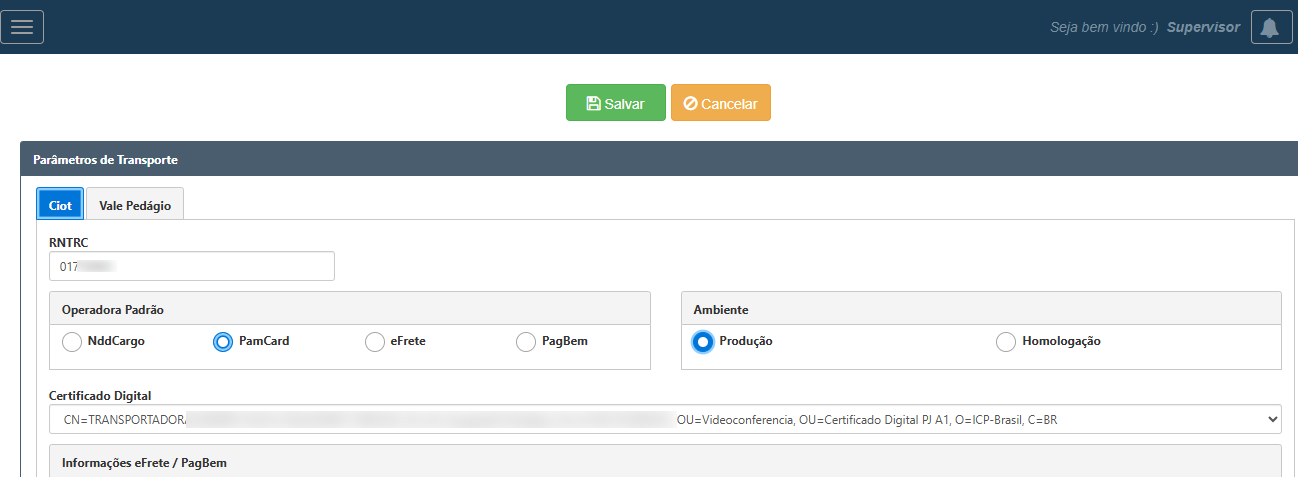Switch Ambiente to Homologação
Screen dimensions: 1298x477
point(1006,342)
